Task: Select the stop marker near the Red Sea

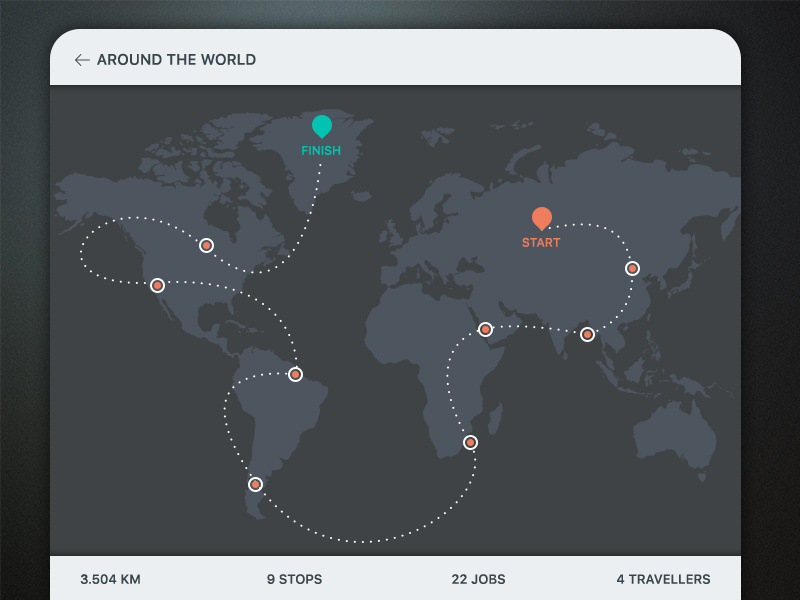Action: pyautogui.click(x=485, y=330)
